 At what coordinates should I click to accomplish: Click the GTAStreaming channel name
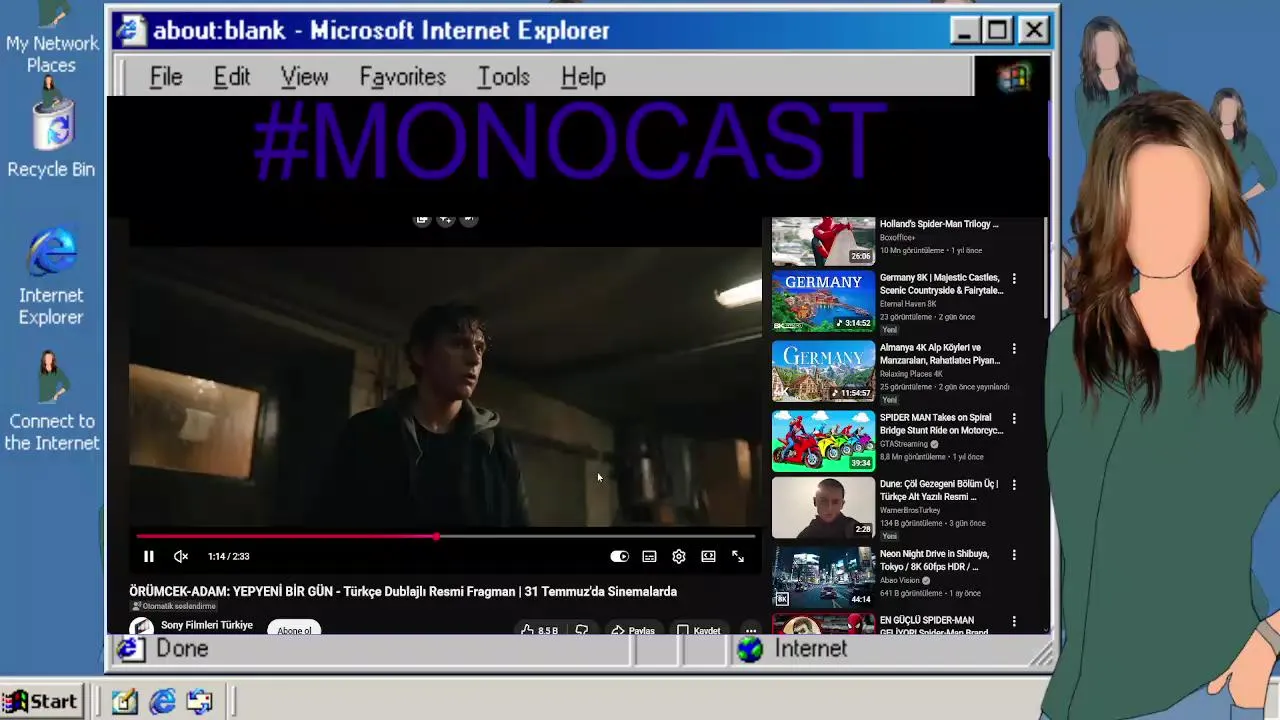(x=904, y=444)
